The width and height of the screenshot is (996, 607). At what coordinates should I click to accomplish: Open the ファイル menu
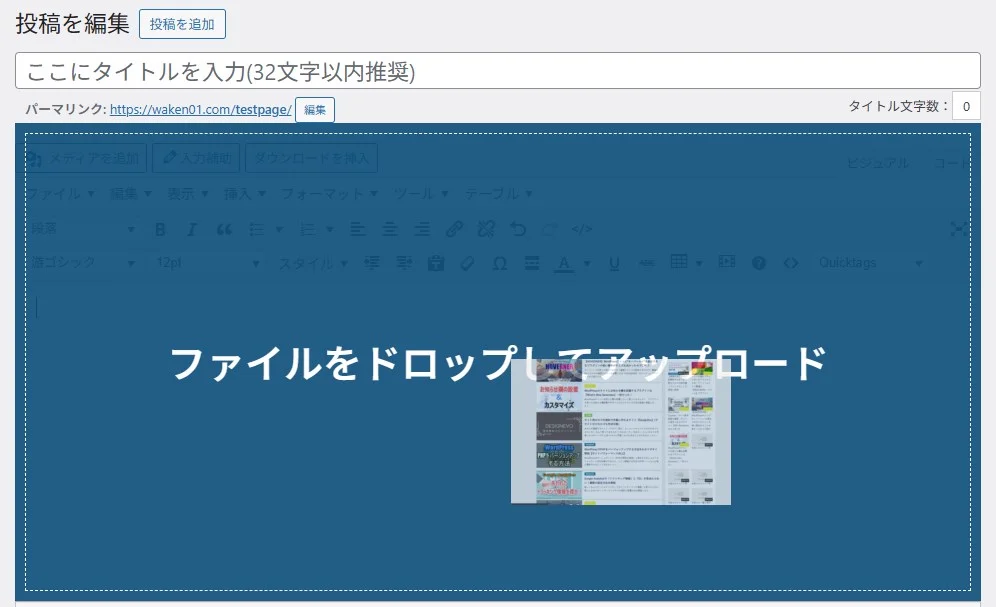click(x=60, y=194)
